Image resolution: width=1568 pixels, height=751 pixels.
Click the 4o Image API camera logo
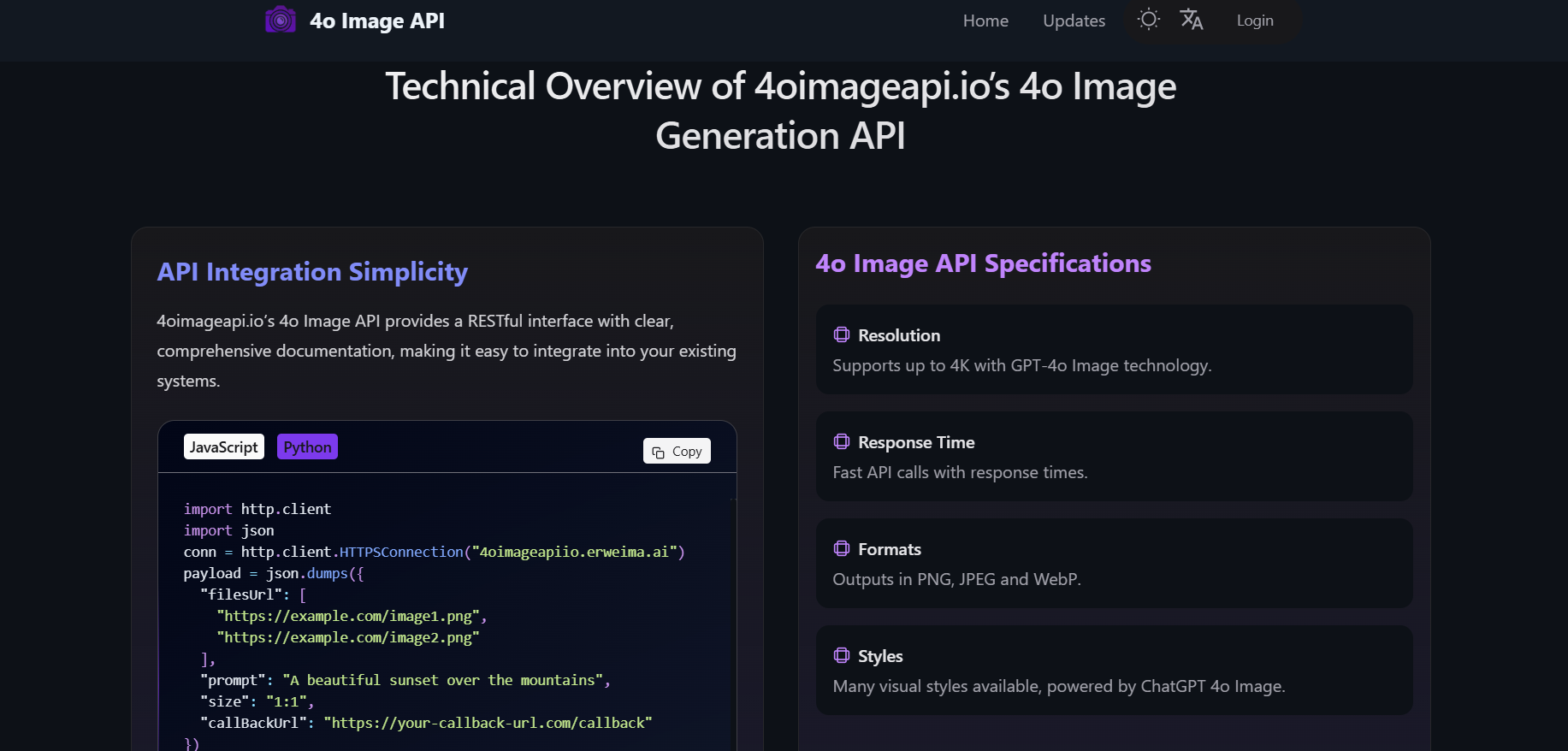pos(281,20)
